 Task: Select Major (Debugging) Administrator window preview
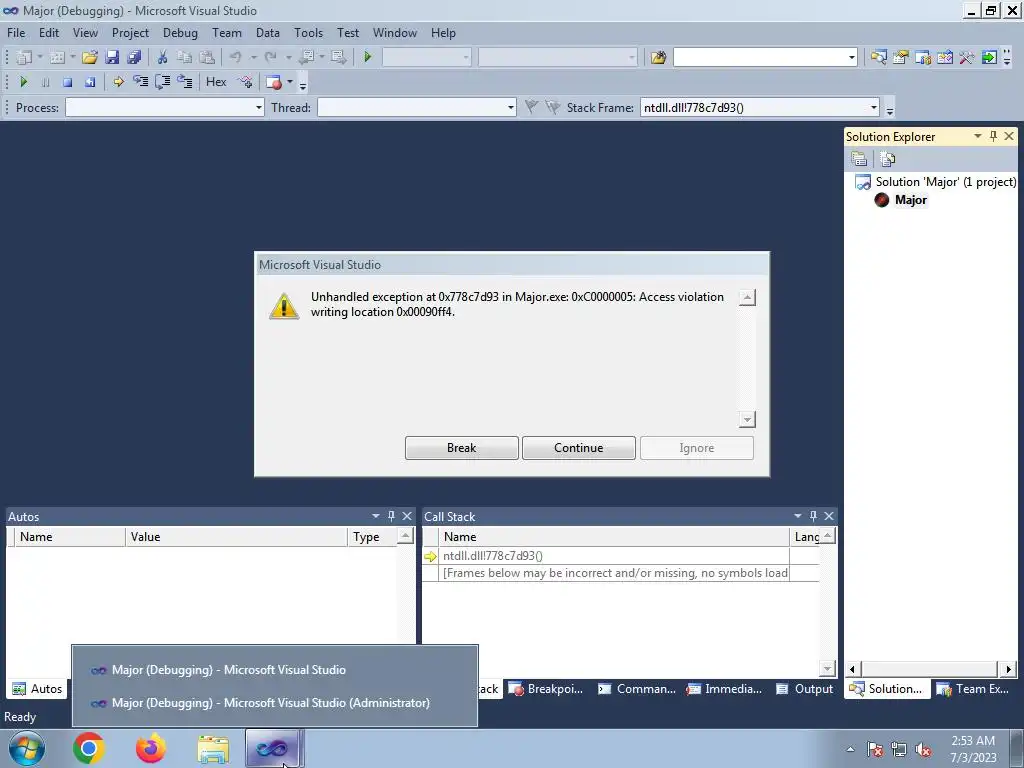tap(274, 703)
